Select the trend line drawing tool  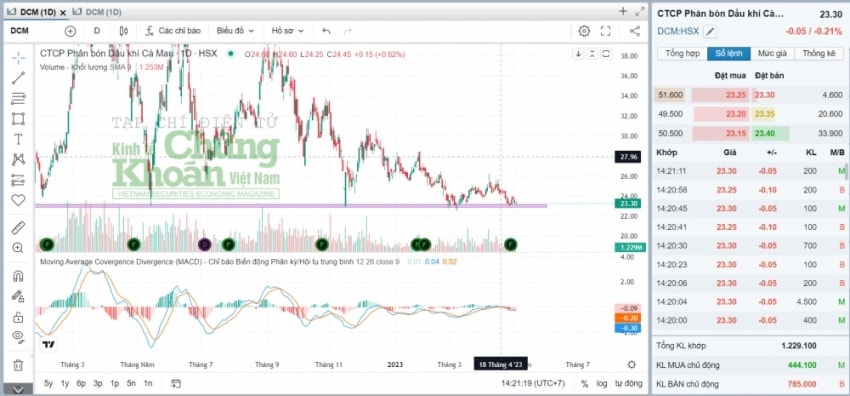click(18, 78)
